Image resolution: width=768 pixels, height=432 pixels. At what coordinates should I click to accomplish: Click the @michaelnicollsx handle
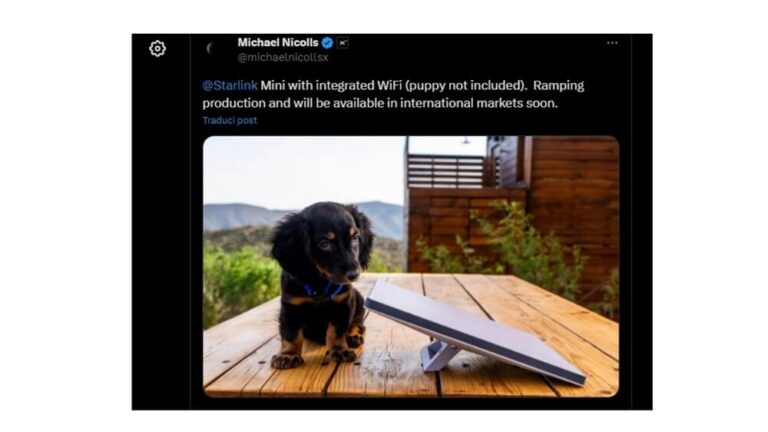click(283, 57)
